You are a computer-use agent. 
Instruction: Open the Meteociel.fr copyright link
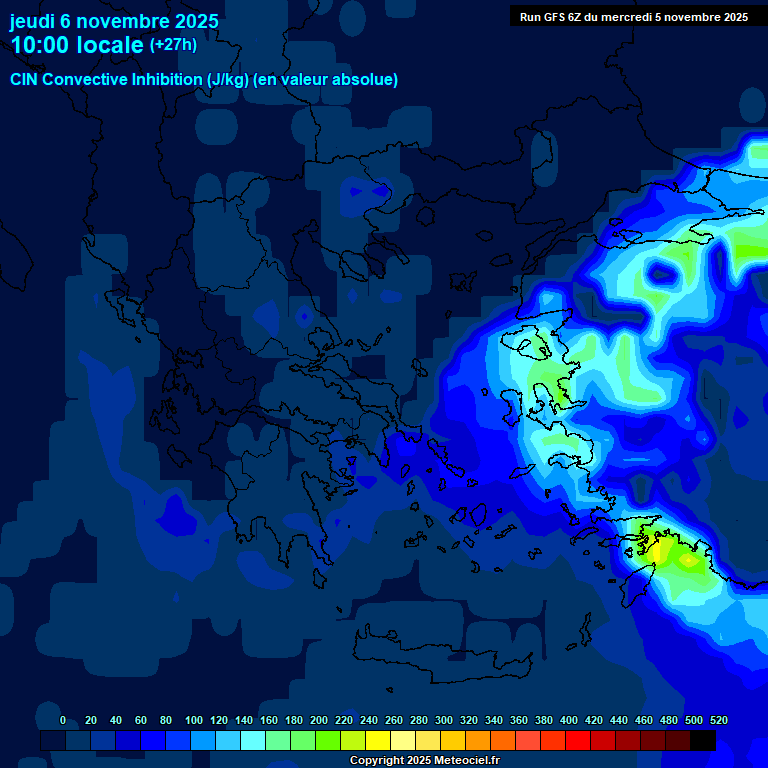pos(424,761)
